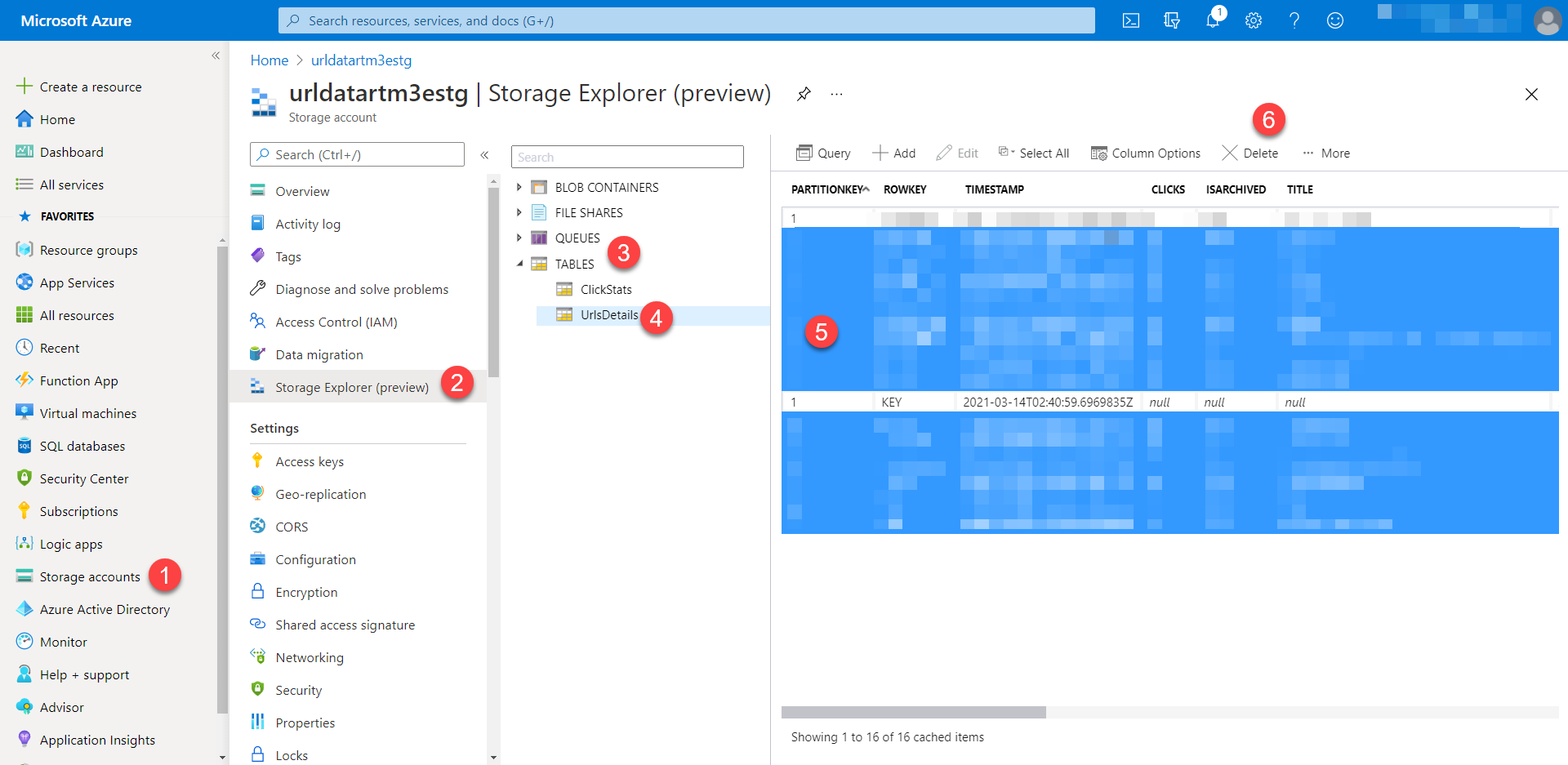Viewport: 1568px width, 765px height.
Task: Run a Query on the table
Action: pyautogui.click(x=823, y=153)
